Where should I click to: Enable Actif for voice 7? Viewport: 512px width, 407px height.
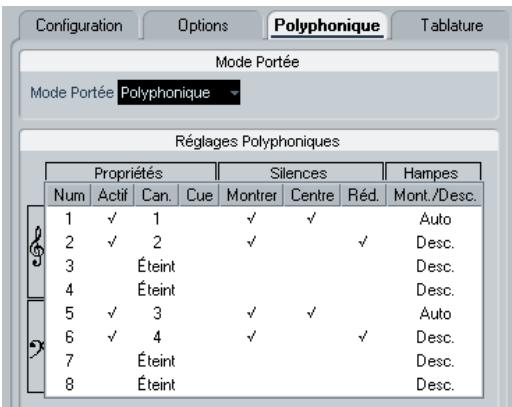pos(112,361)
